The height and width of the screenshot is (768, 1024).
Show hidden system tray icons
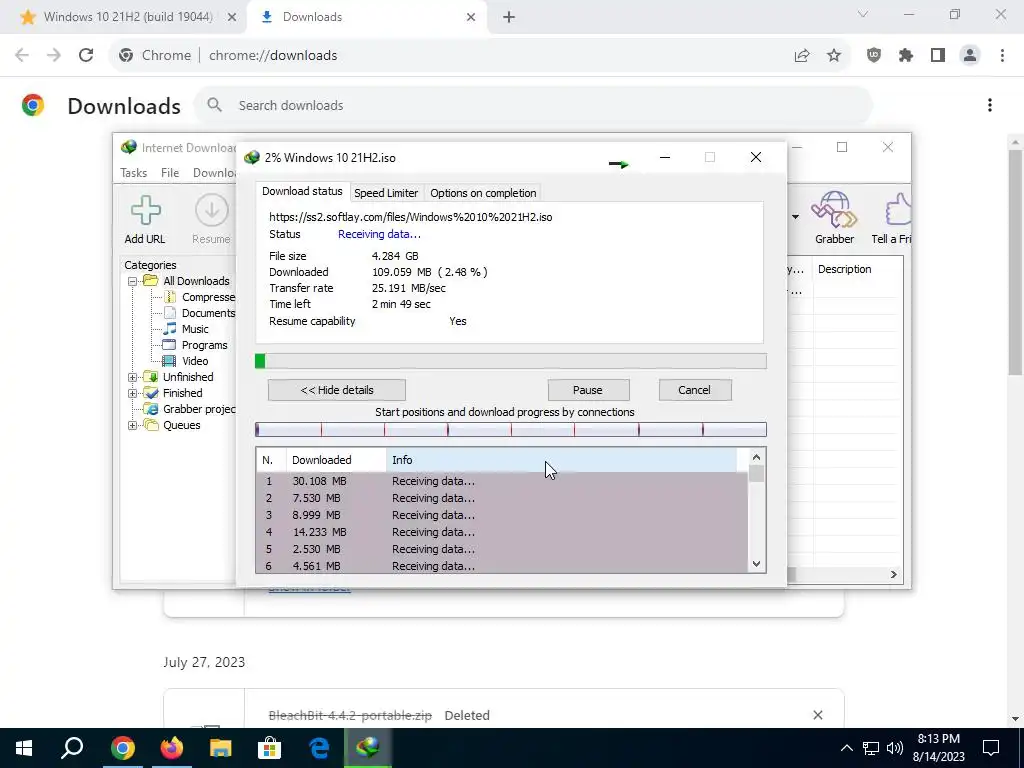tap(846, 748)
